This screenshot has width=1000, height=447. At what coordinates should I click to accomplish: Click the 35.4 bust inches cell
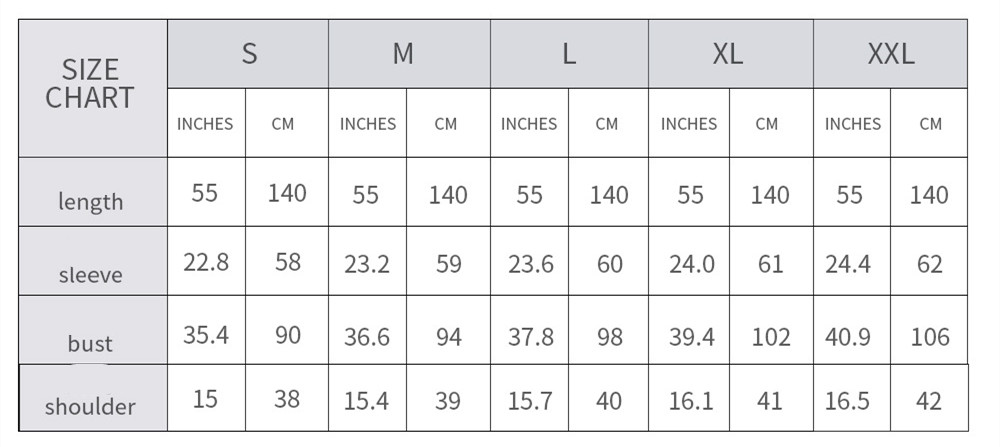(x=207, y=330)
